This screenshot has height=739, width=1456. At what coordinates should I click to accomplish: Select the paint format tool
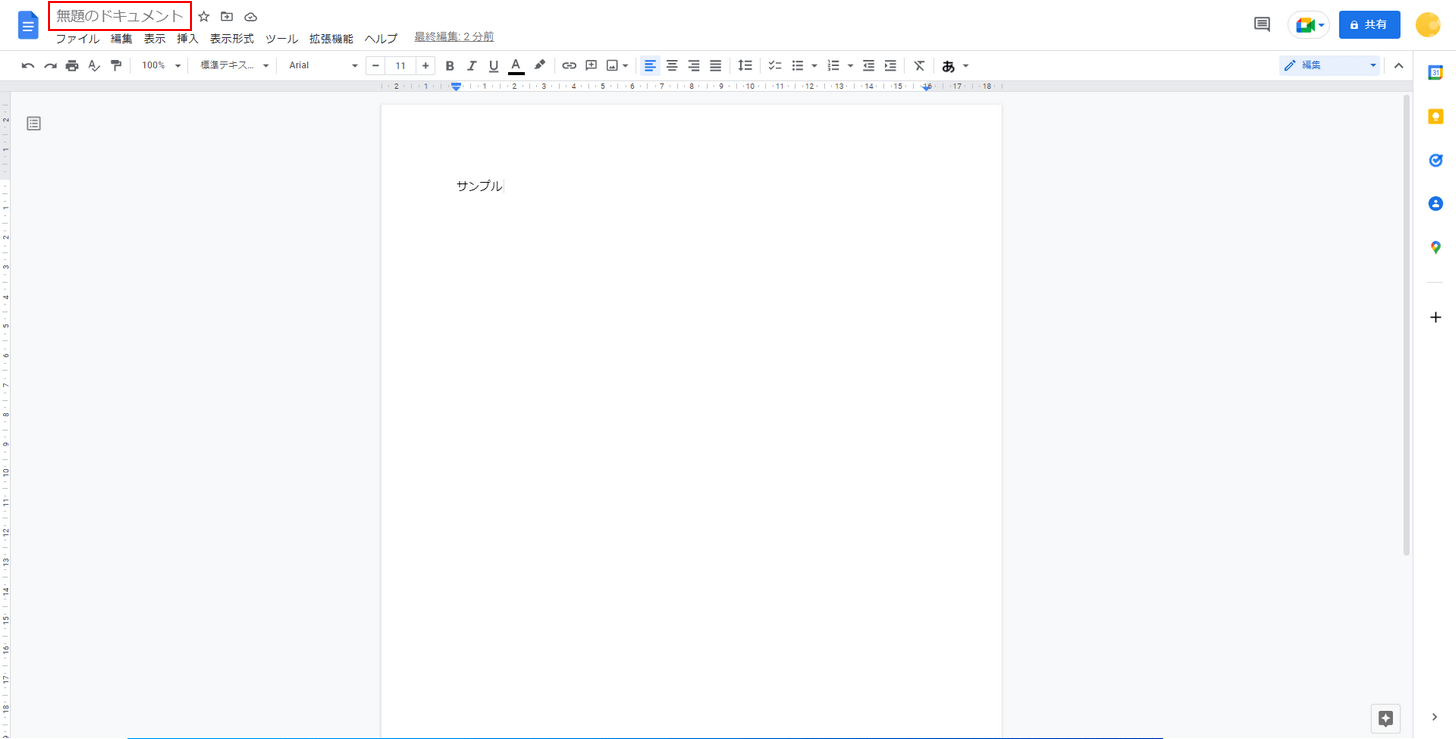pos(116,66)
